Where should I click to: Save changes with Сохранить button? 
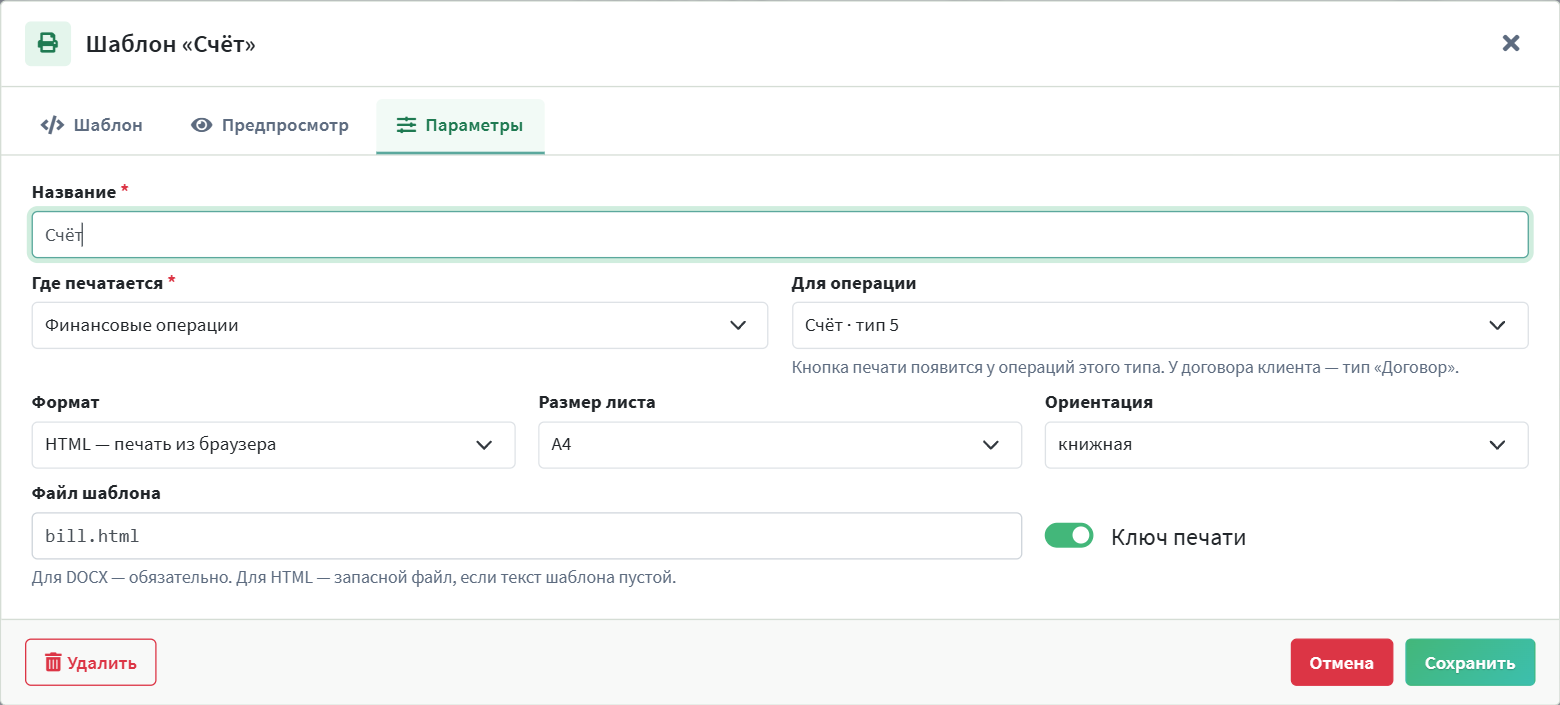tap(1470, 662)
